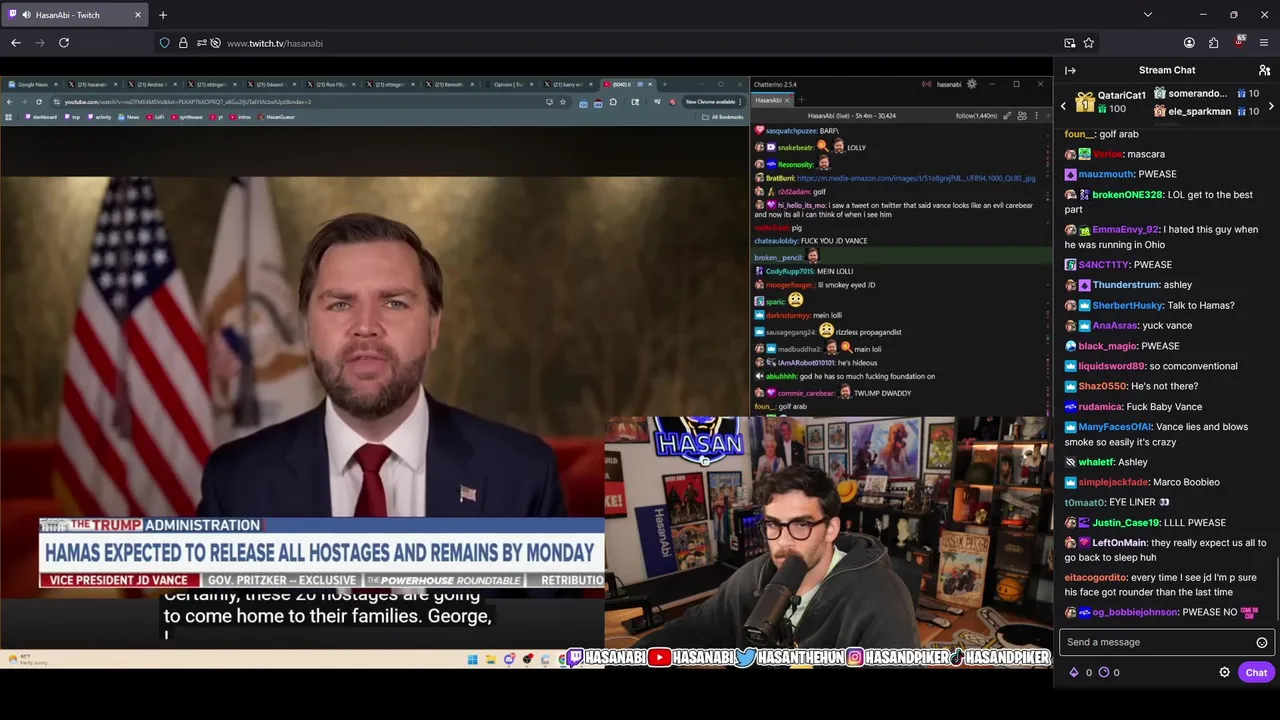Click the purple Chat button
Screen dimensions: 1280x720
pos(1256,672)
